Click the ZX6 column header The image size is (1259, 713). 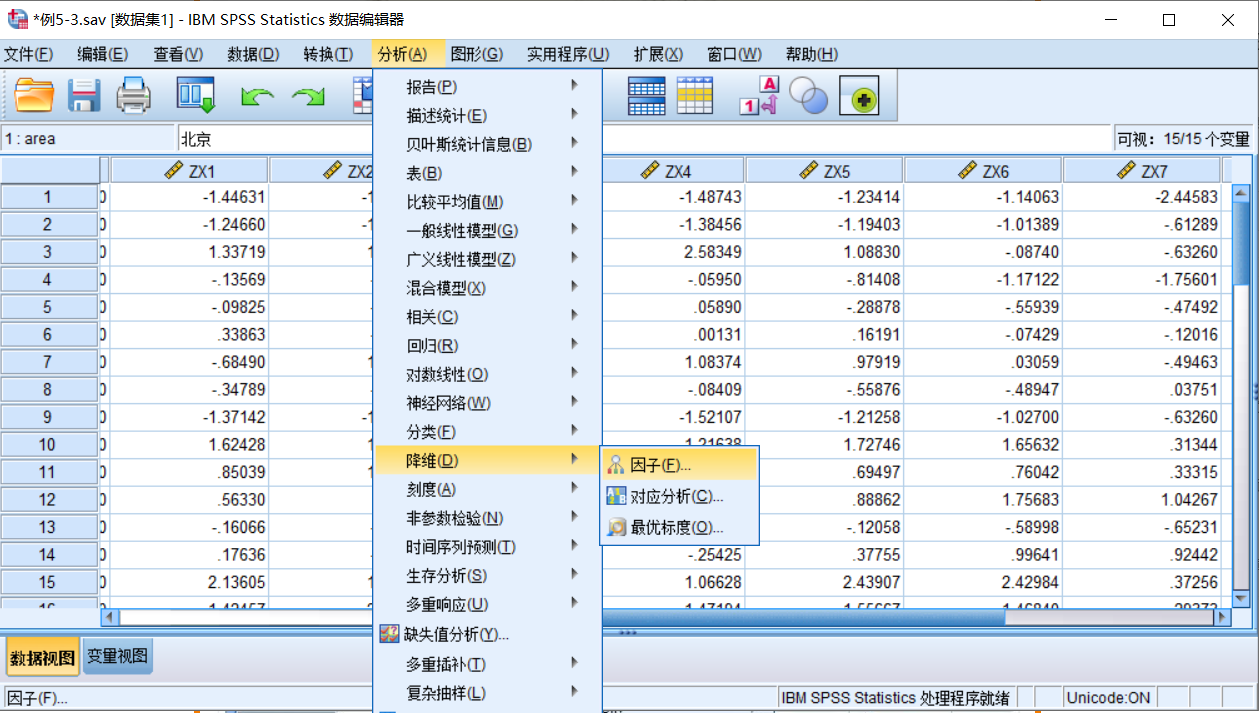click(x=983, y=171)
